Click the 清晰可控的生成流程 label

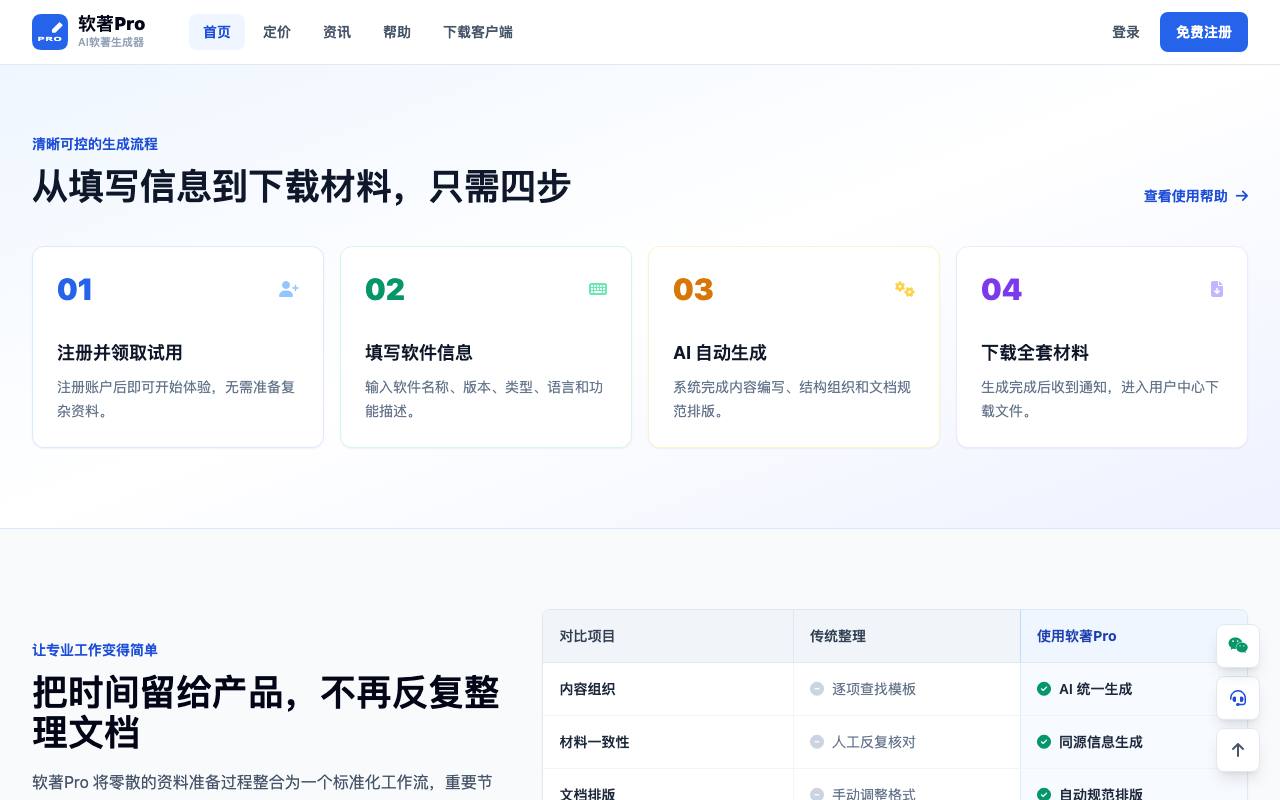(x=95, y=144)
